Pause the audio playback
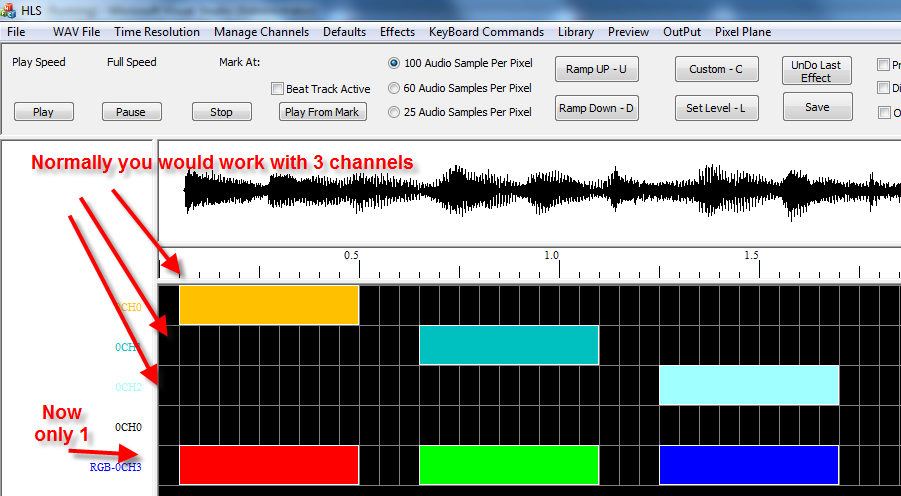This screenshot has width=901, height=496. 130,112
